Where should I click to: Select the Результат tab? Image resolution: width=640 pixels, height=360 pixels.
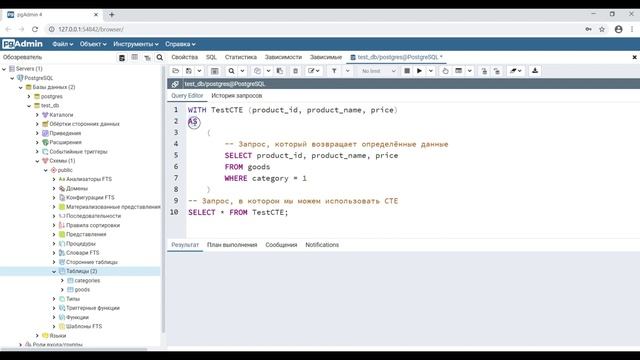[x=185, y=245]
